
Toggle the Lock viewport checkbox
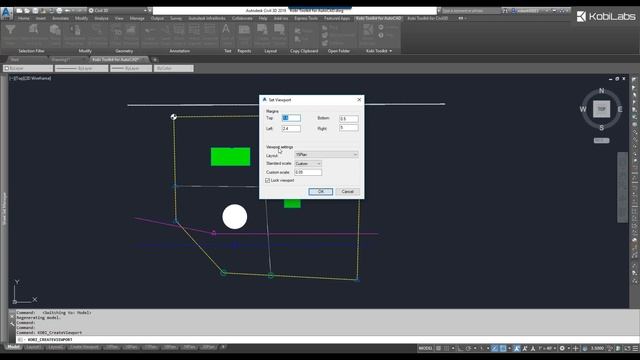coord(268,180)
